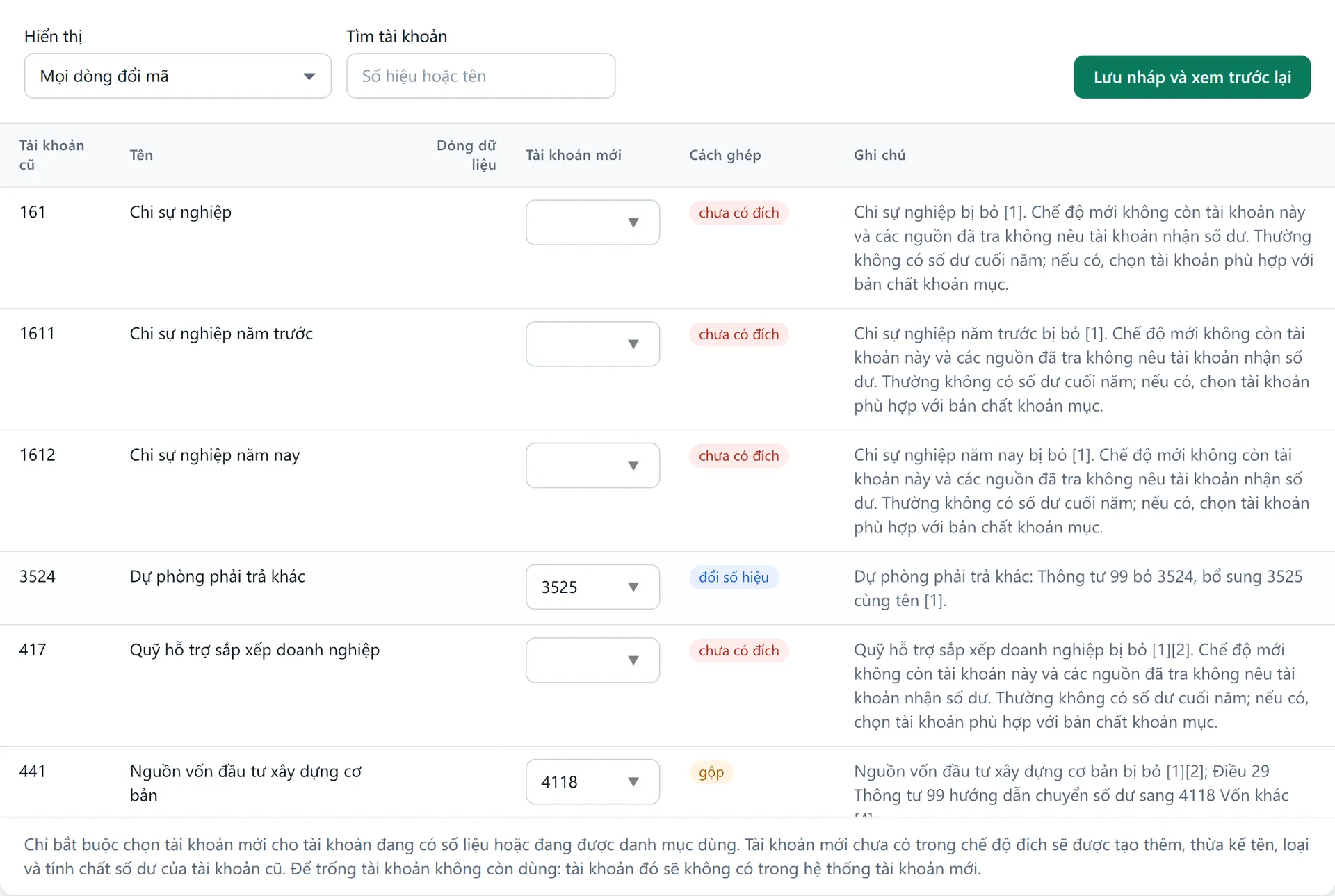Open the 'Mọi dòng đổi mã' display dropdown
This screenshot has width=1335, height=896.
point(177,76)
